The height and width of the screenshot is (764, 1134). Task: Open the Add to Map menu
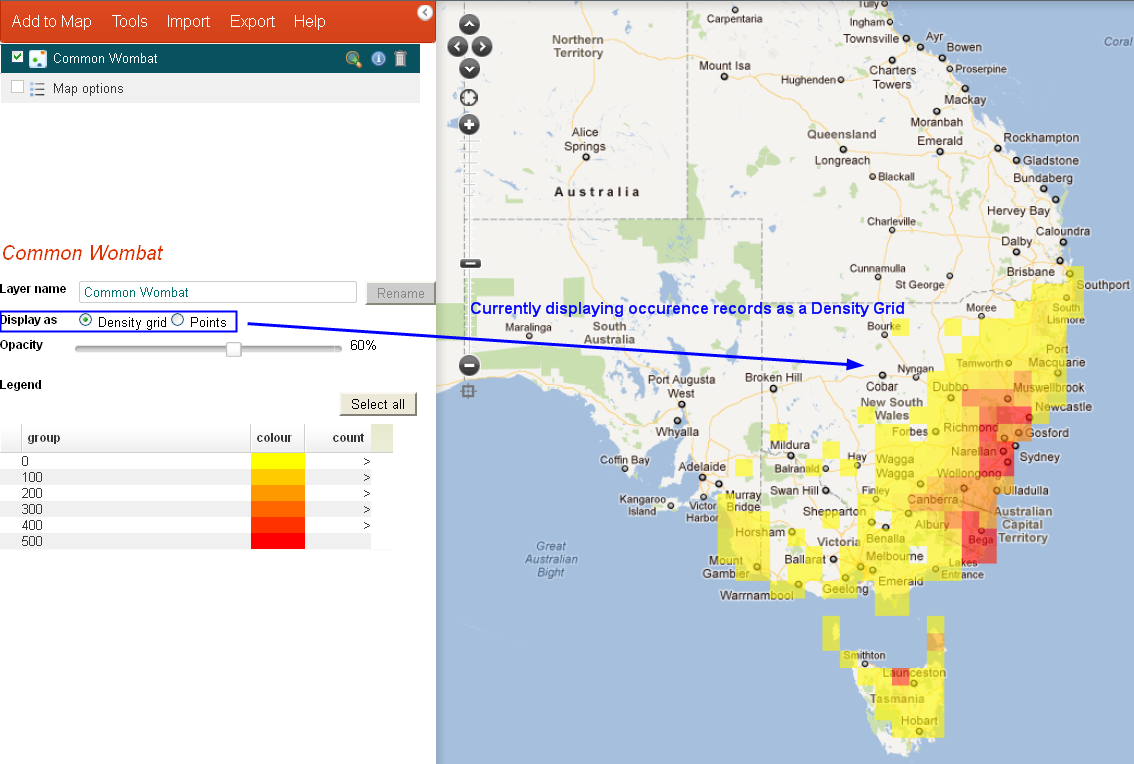tap(51, 21)
